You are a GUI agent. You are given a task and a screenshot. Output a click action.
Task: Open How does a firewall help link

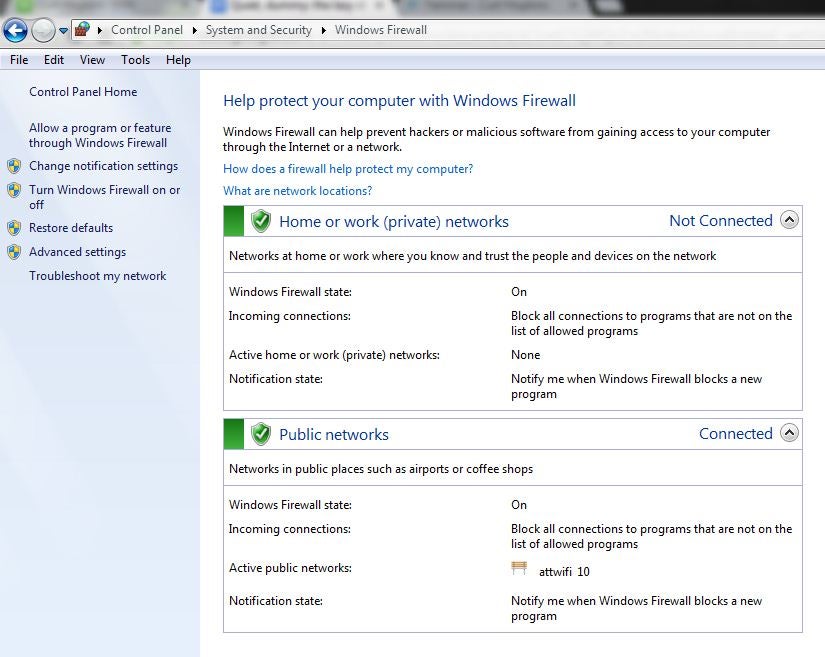coord(348,169)
